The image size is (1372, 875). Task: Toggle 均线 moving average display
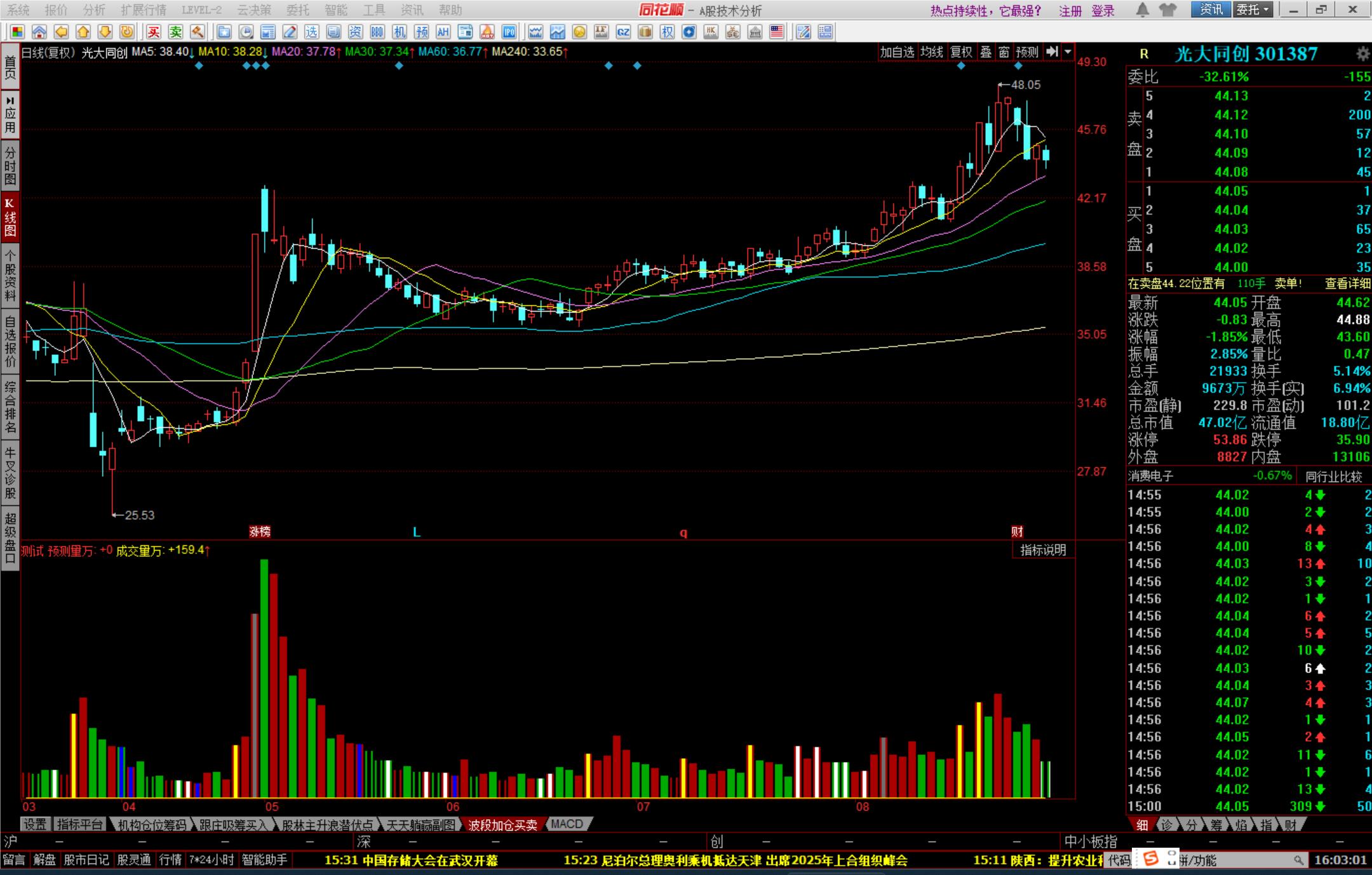point(932,52)
